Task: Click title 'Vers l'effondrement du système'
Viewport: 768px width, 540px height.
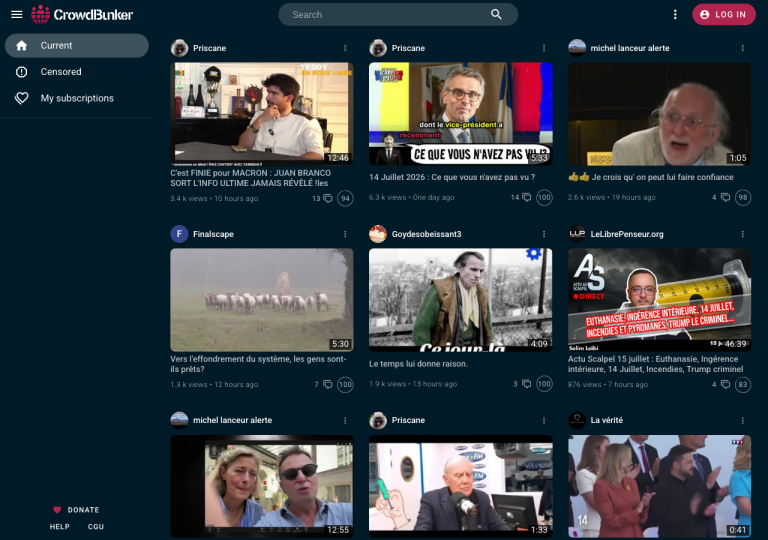Action: (258, 364)
